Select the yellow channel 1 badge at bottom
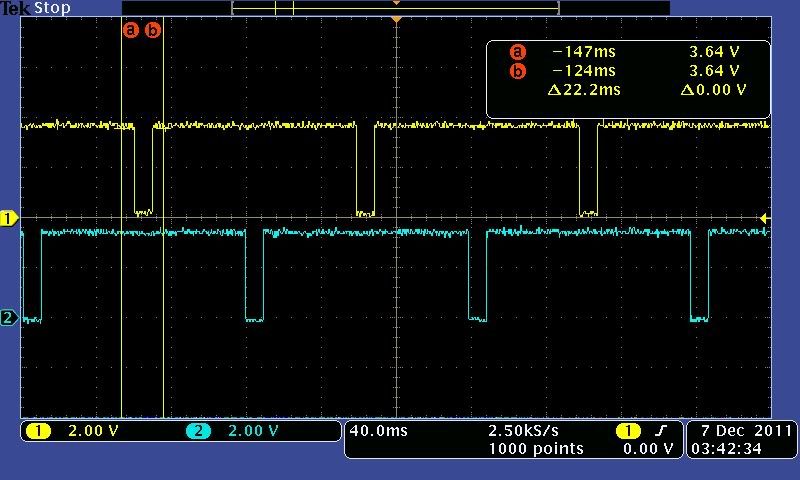 tap(39, 431)
